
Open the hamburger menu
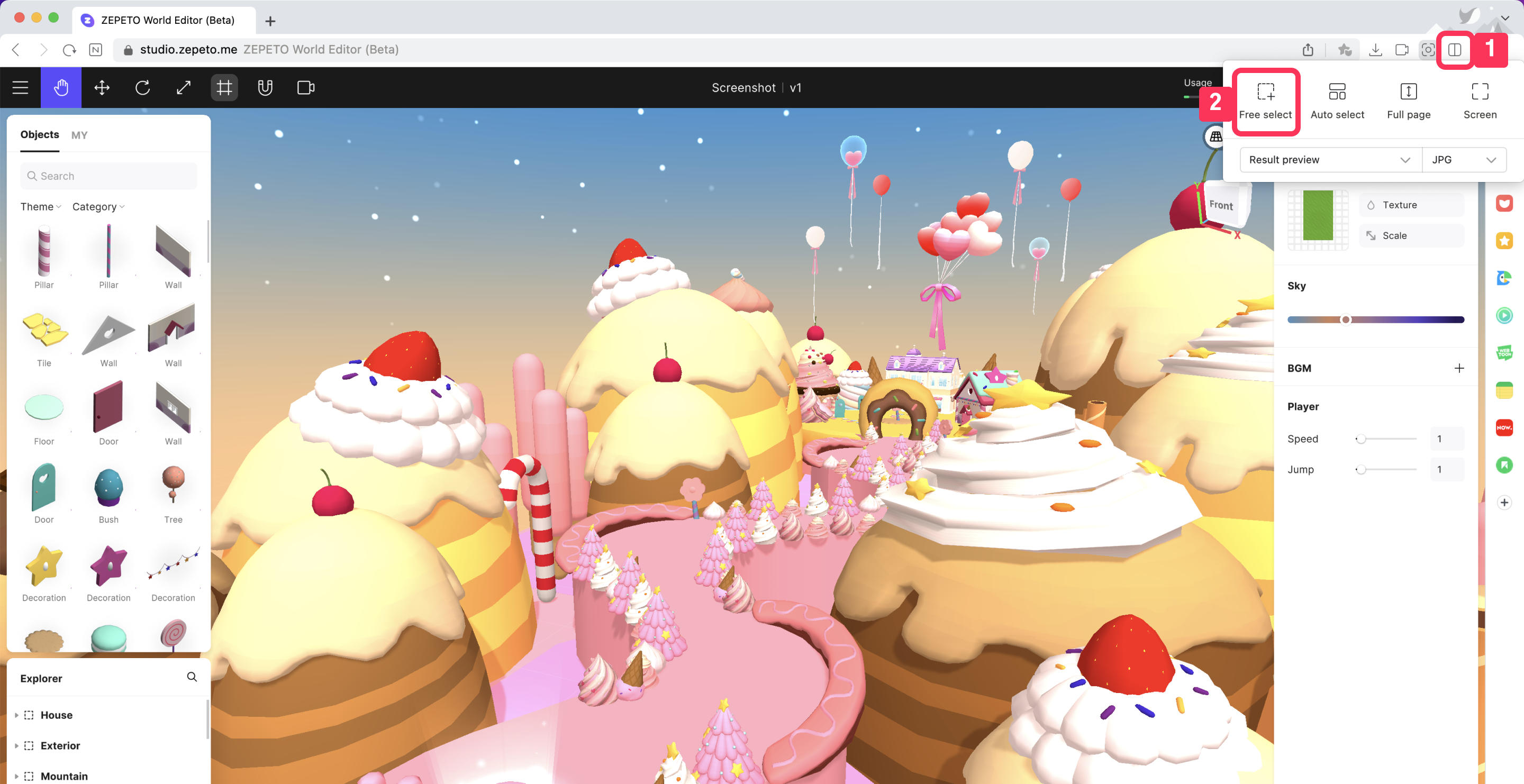20,87
